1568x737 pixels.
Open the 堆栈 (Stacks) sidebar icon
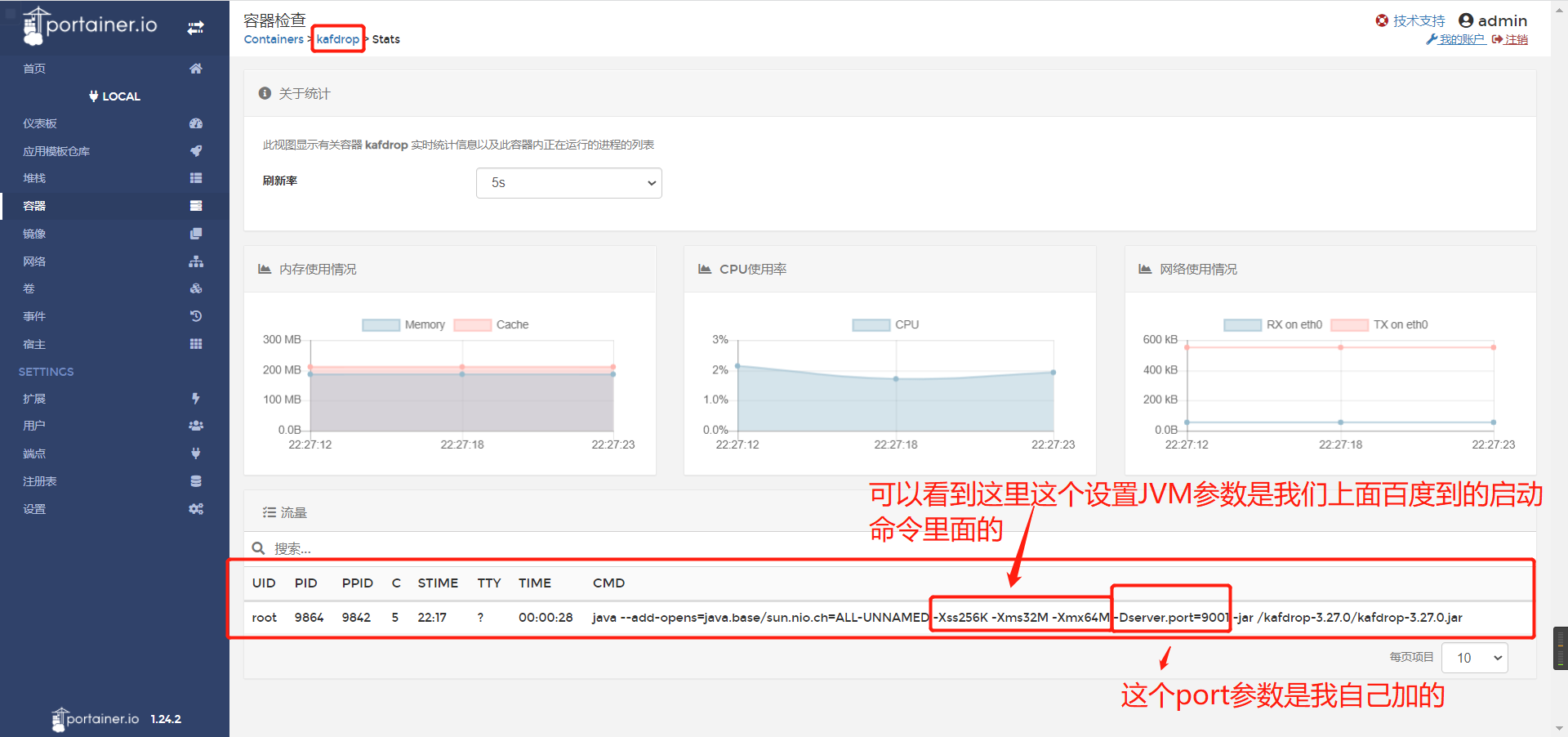(195, 177)
